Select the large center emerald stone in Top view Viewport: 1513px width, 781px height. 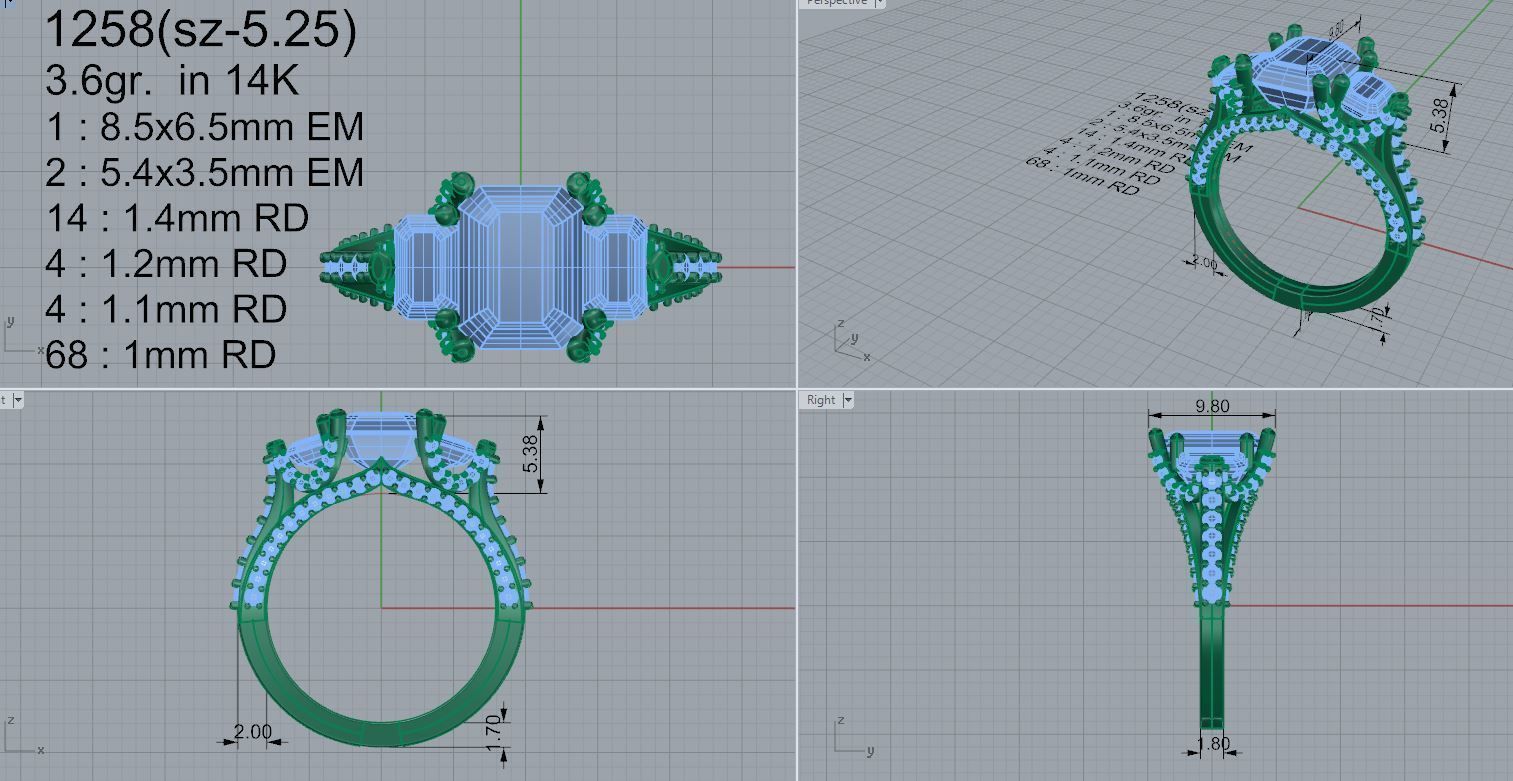click(521, 266)
